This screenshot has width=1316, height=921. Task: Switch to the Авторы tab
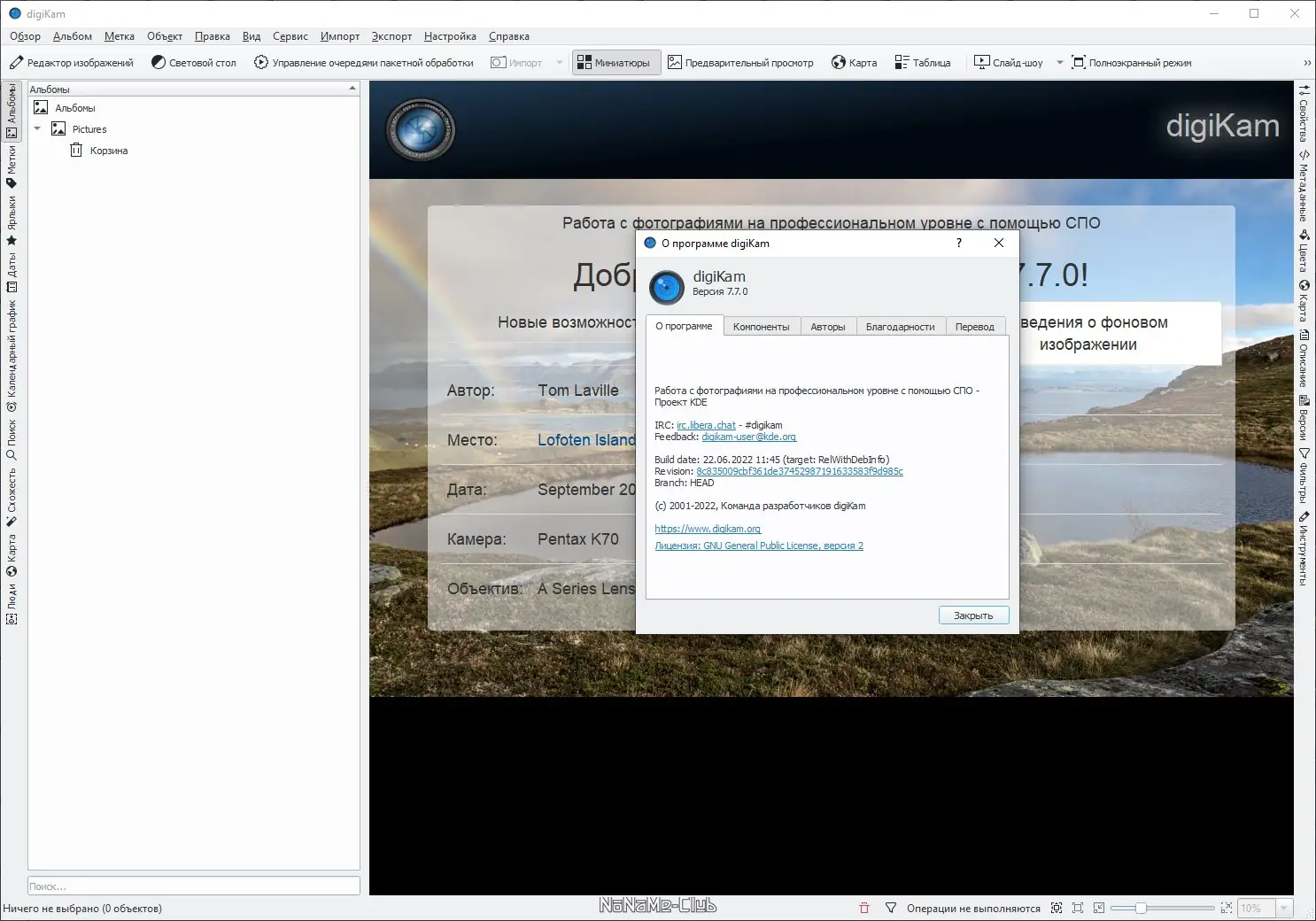click(828, 327)
